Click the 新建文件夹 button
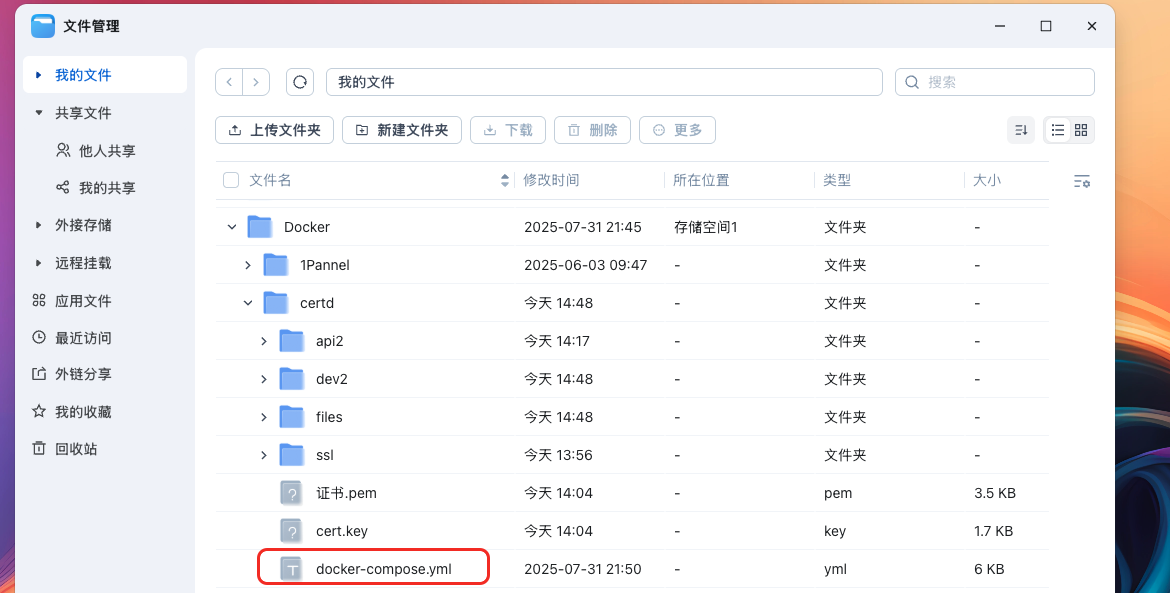This screenshot has width=1170, height=593. point(401,130)
